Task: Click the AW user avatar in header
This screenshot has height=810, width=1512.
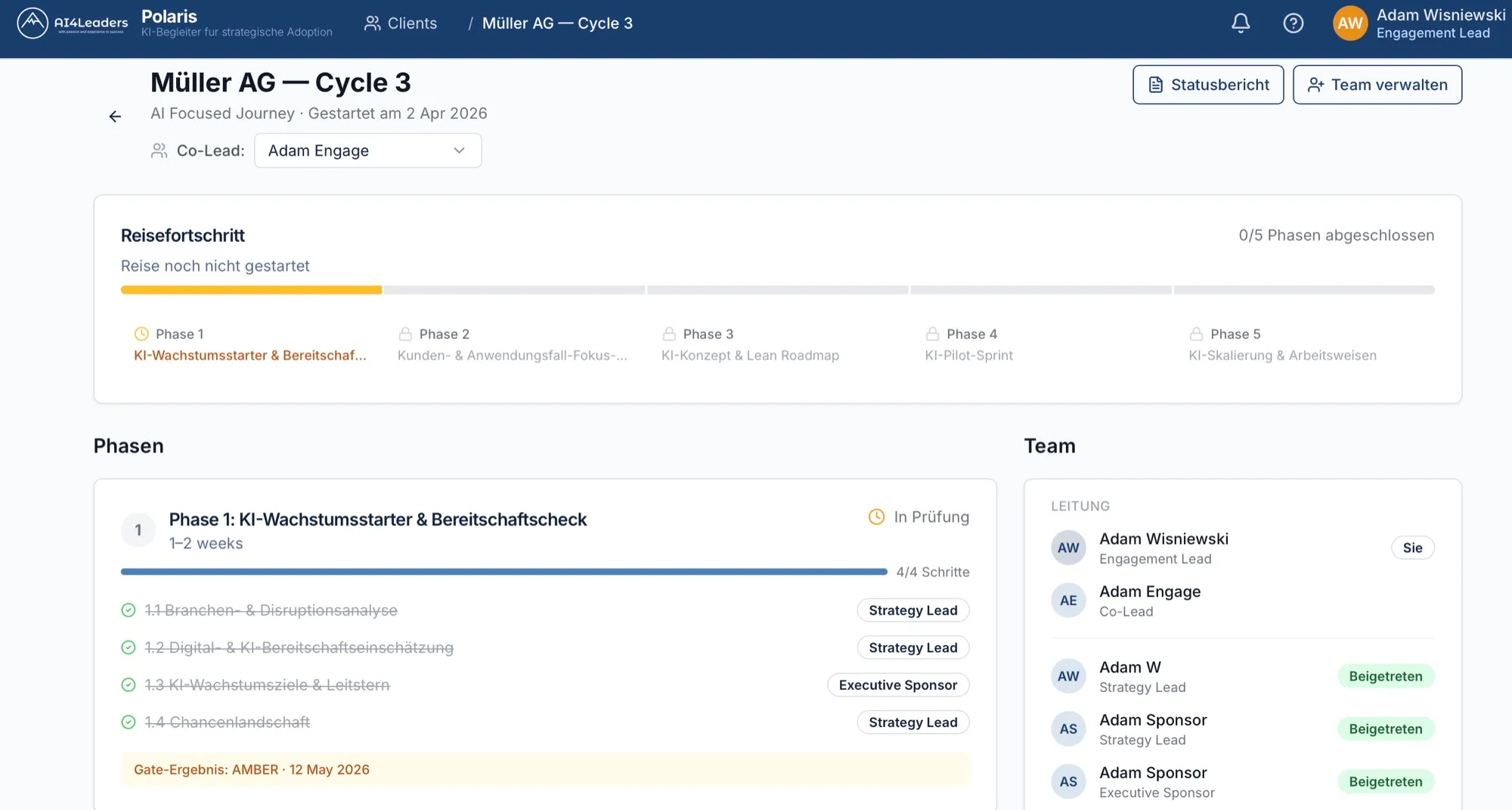Action: 1350,23
